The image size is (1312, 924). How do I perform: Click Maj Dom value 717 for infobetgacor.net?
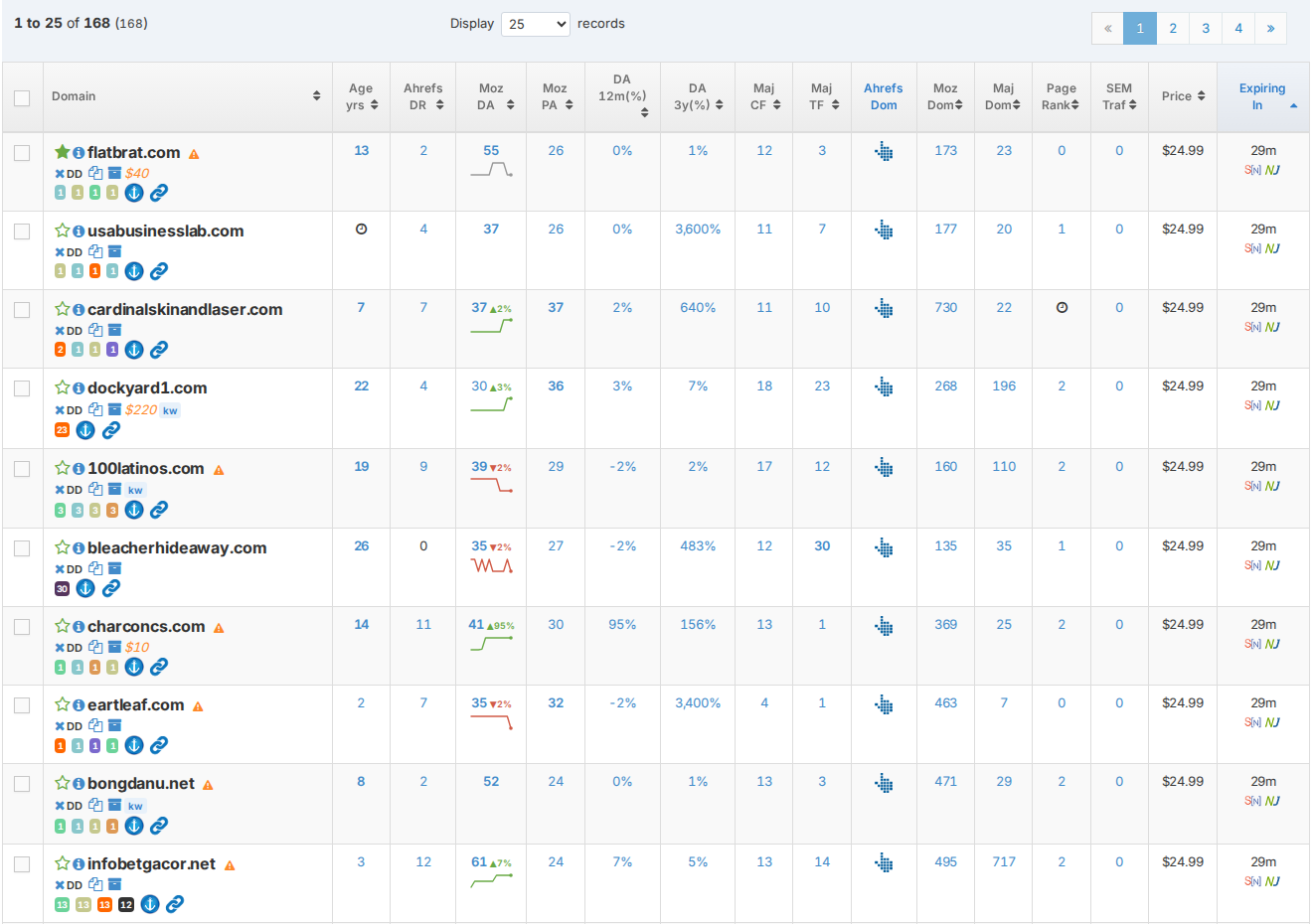click(x=1004, y=861)
